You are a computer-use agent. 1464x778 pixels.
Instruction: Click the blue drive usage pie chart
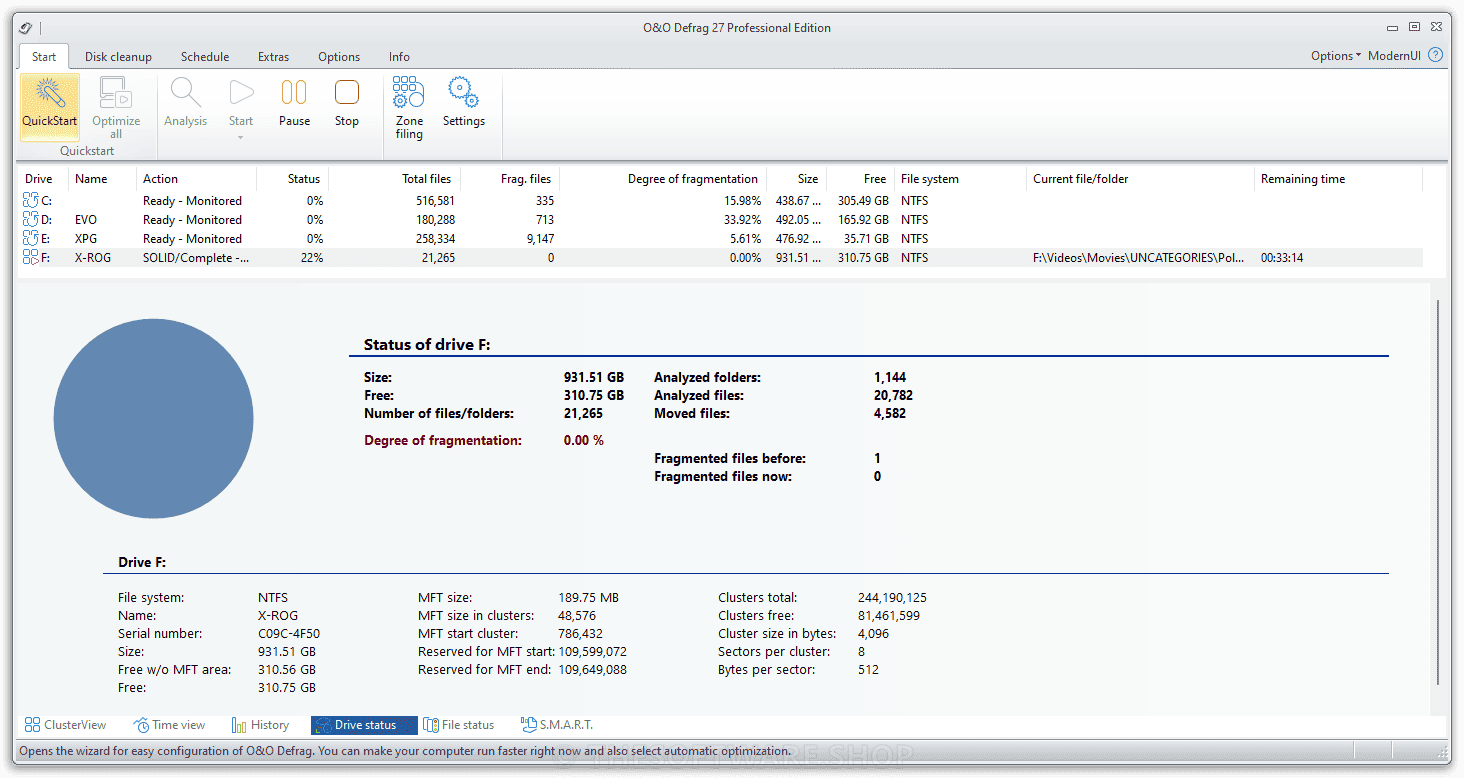[x=153, y=419]
